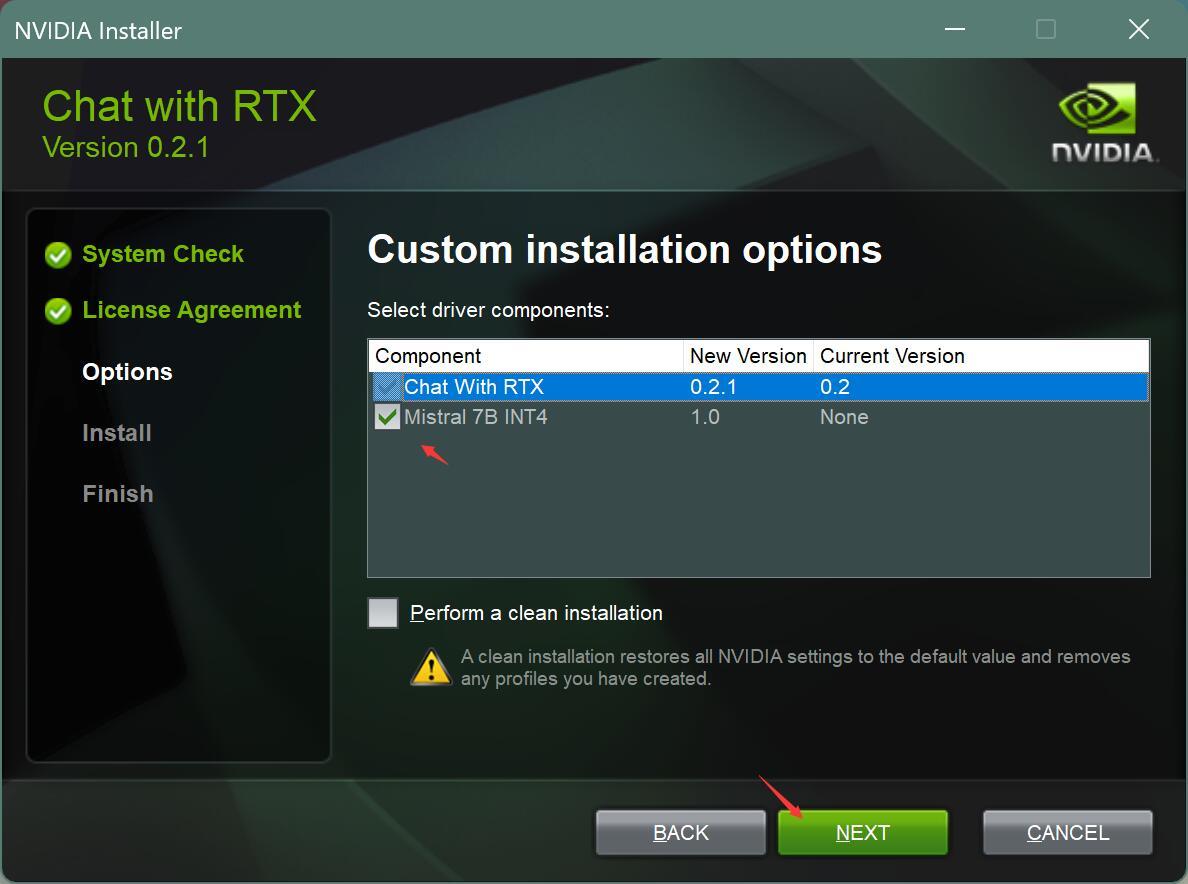
Task: Click new version 0.2.1 cell
Action: [713, 387]
